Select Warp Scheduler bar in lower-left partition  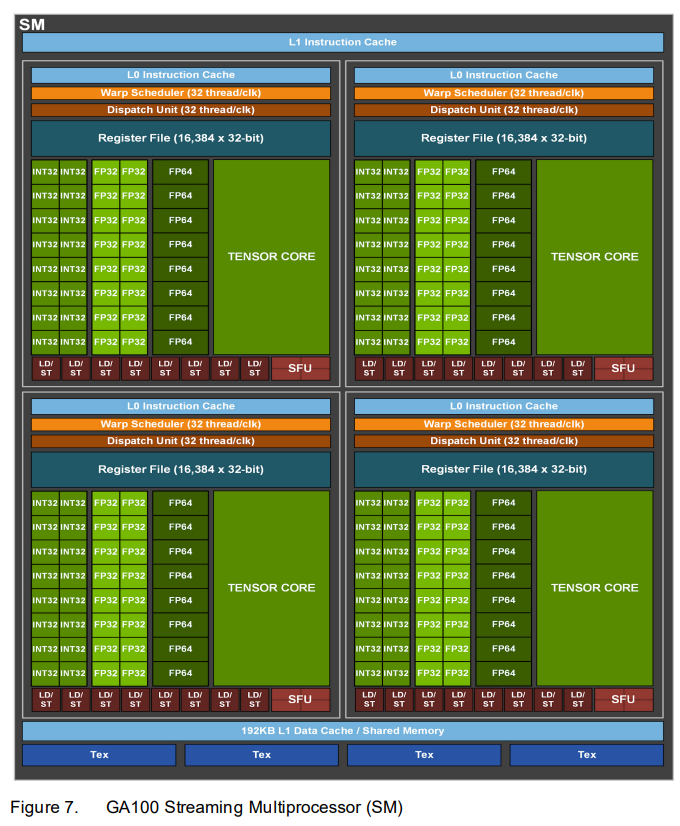[181, 424]
